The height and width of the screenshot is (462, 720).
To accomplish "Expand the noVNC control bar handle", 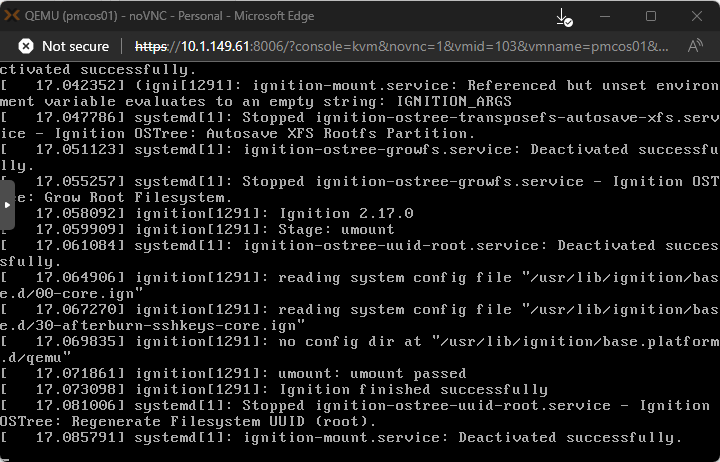I will coord(8,205).
